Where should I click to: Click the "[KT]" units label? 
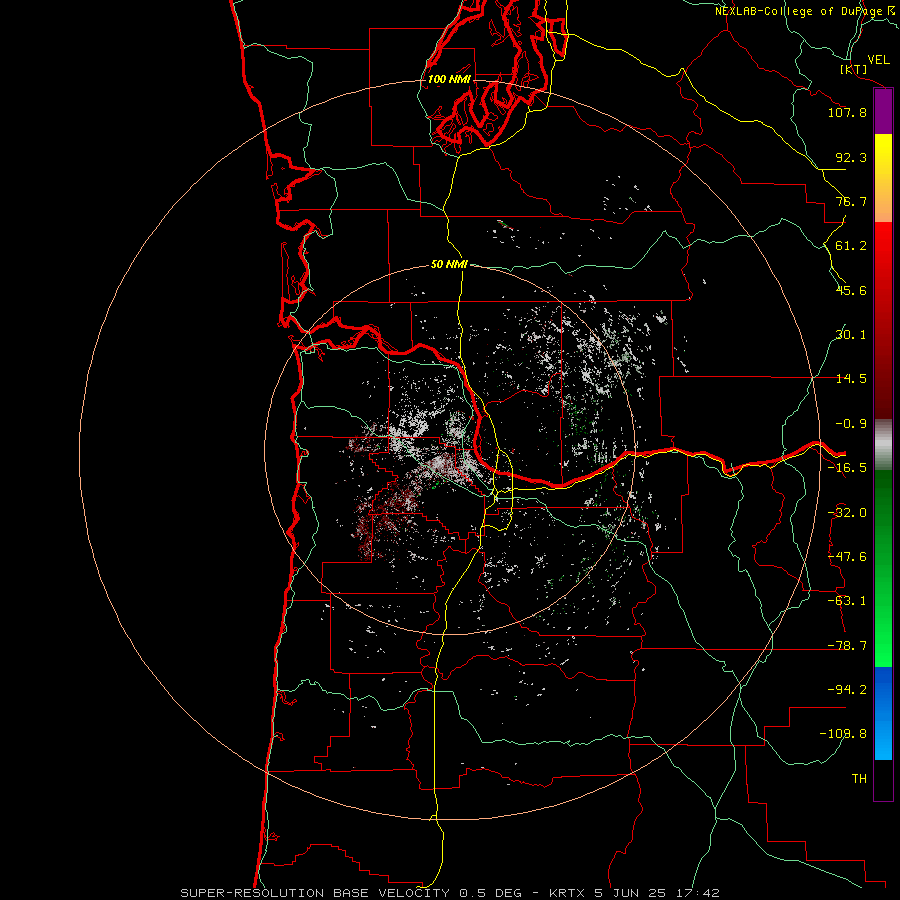tap(854, 69)
